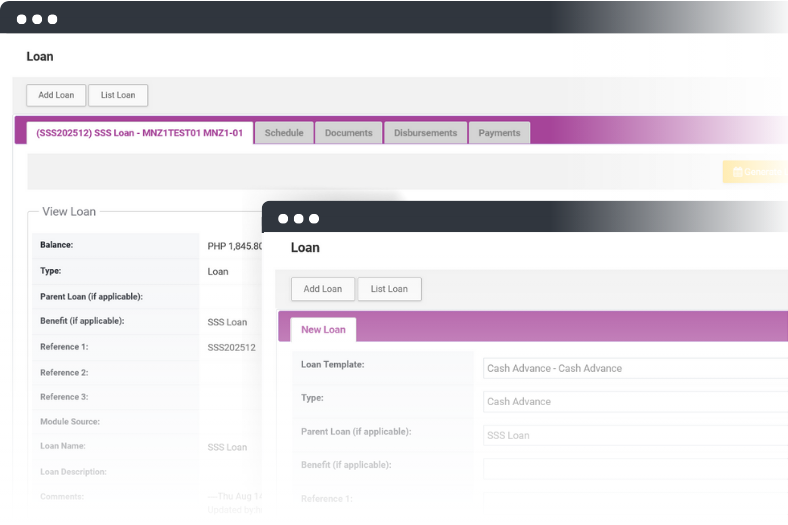
Task: Expand Parent Loan field showing SSS Loan
Action: point(634,435)
